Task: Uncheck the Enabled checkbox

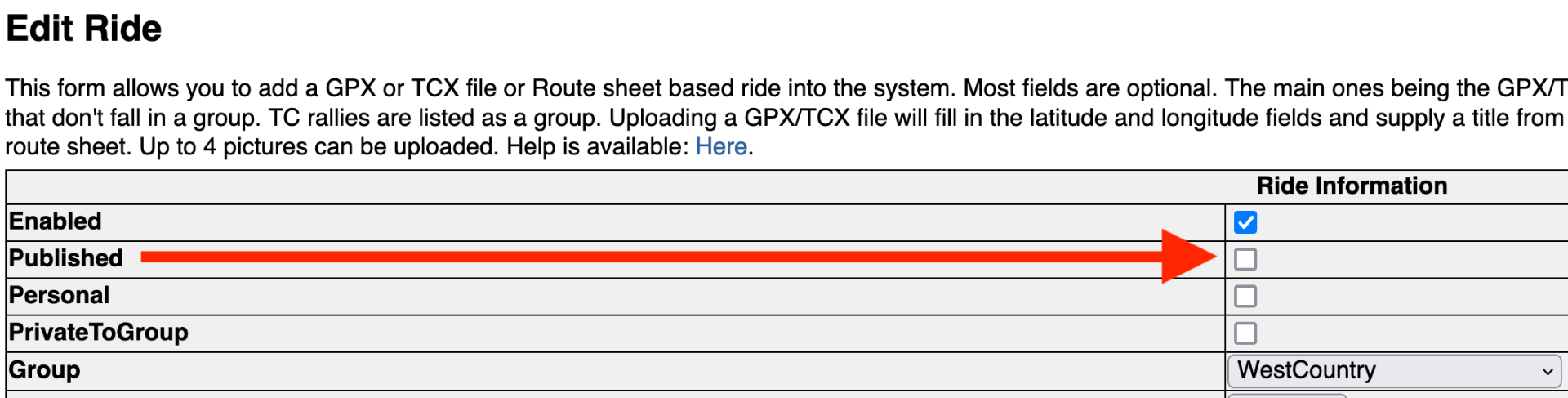Action: click(1245, 222)
